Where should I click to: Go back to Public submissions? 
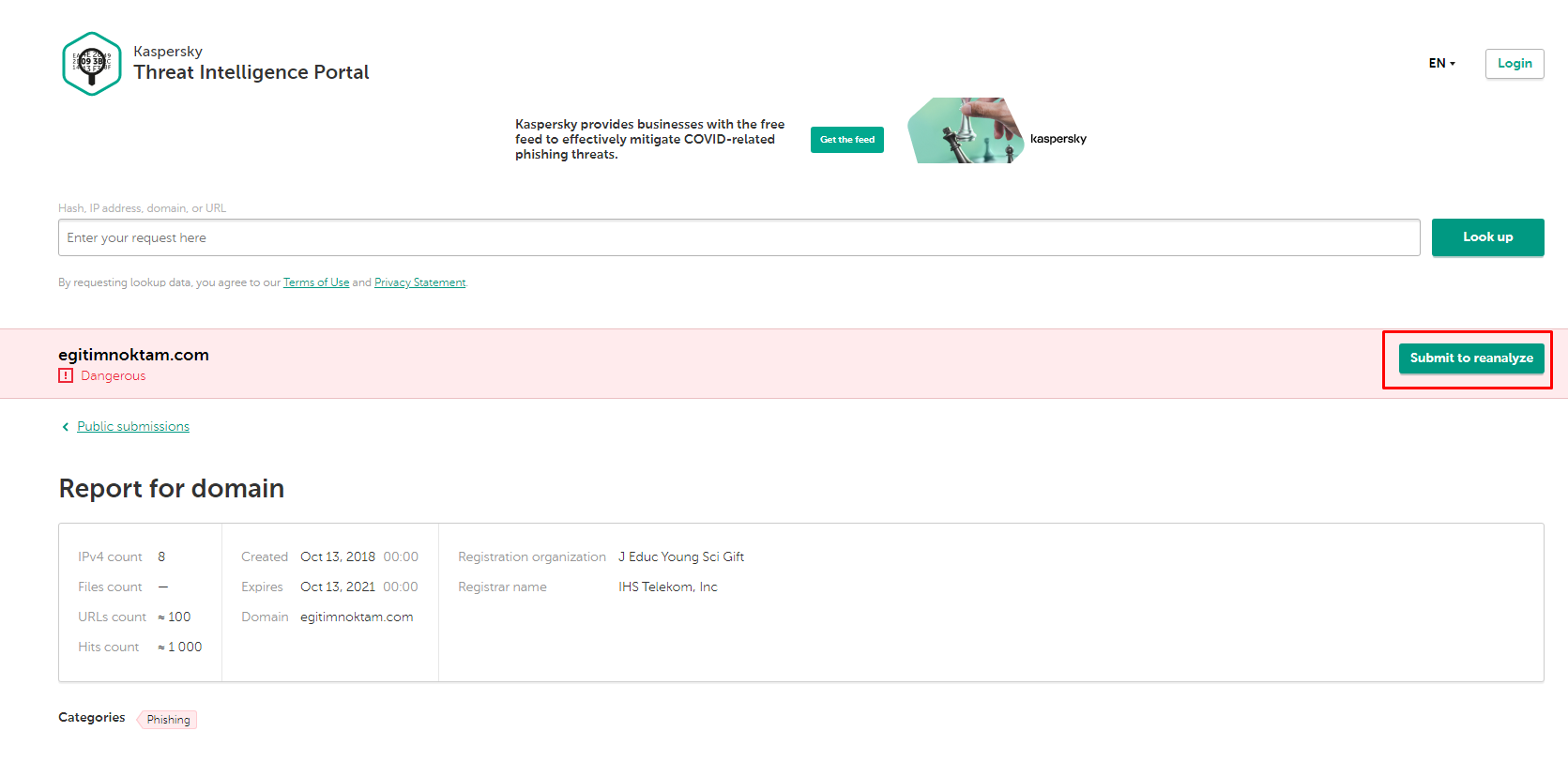[x=133, y=427]
